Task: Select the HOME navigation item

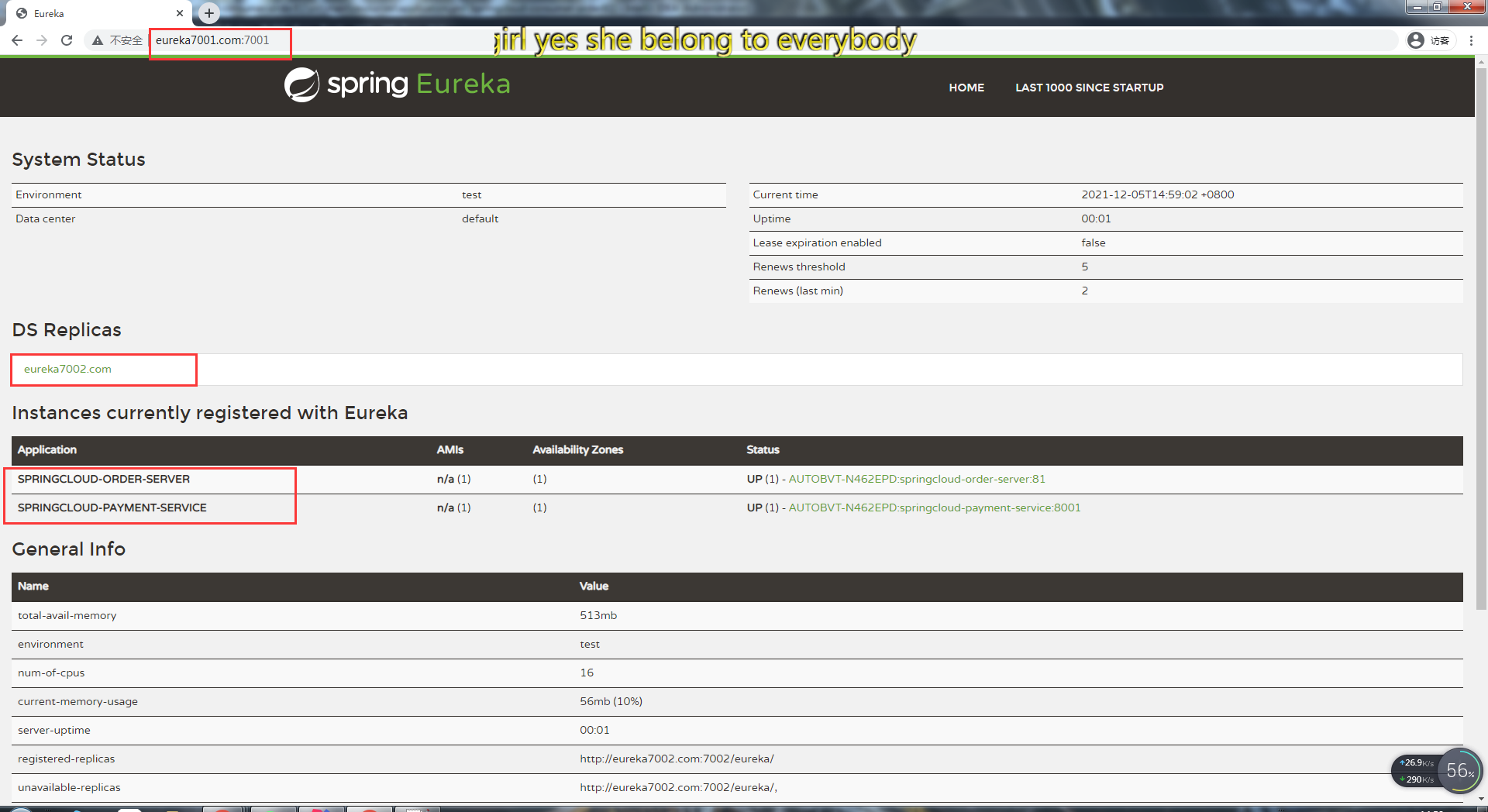Action: pos(966,88)
